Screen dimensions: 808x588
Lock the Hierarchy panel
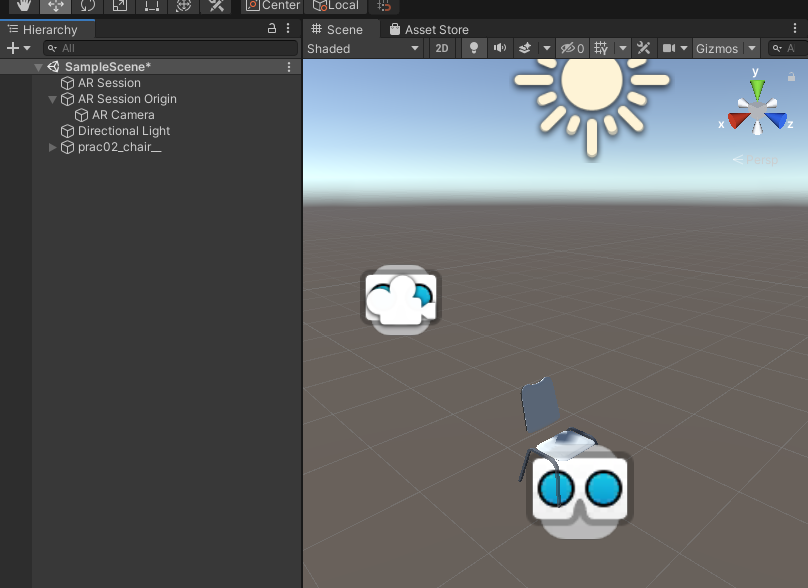pyautogui.click(x=272, y=29)
